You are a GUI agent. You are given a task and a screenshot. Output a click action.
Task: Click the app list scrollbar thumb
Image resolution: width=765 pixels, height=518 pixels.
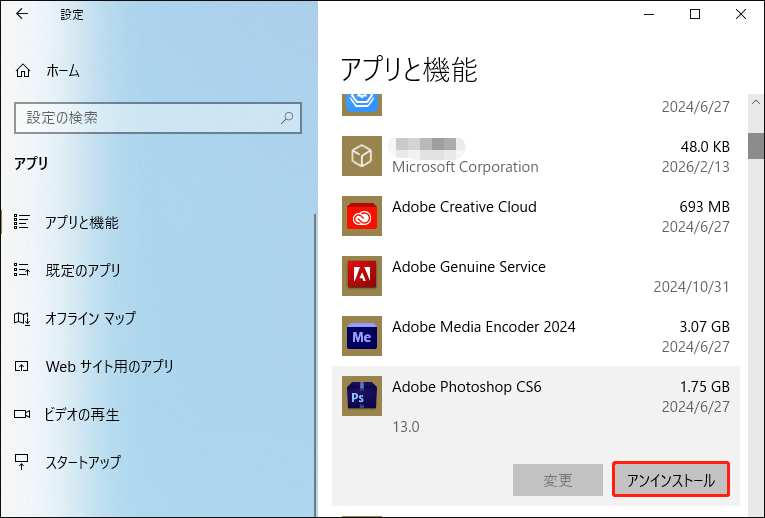click(x=756, y=146)
